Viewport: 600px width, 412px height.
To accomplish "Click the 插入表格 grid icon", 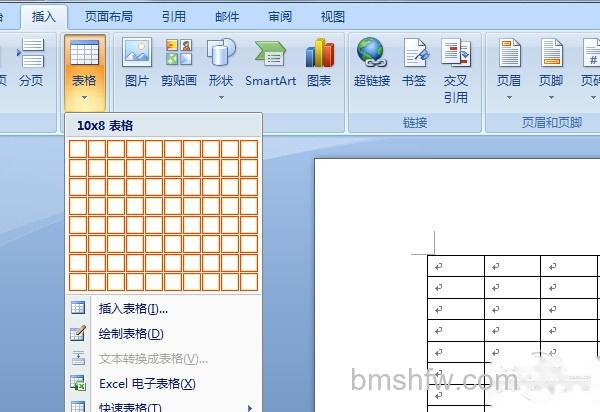I will pos(78,308).
